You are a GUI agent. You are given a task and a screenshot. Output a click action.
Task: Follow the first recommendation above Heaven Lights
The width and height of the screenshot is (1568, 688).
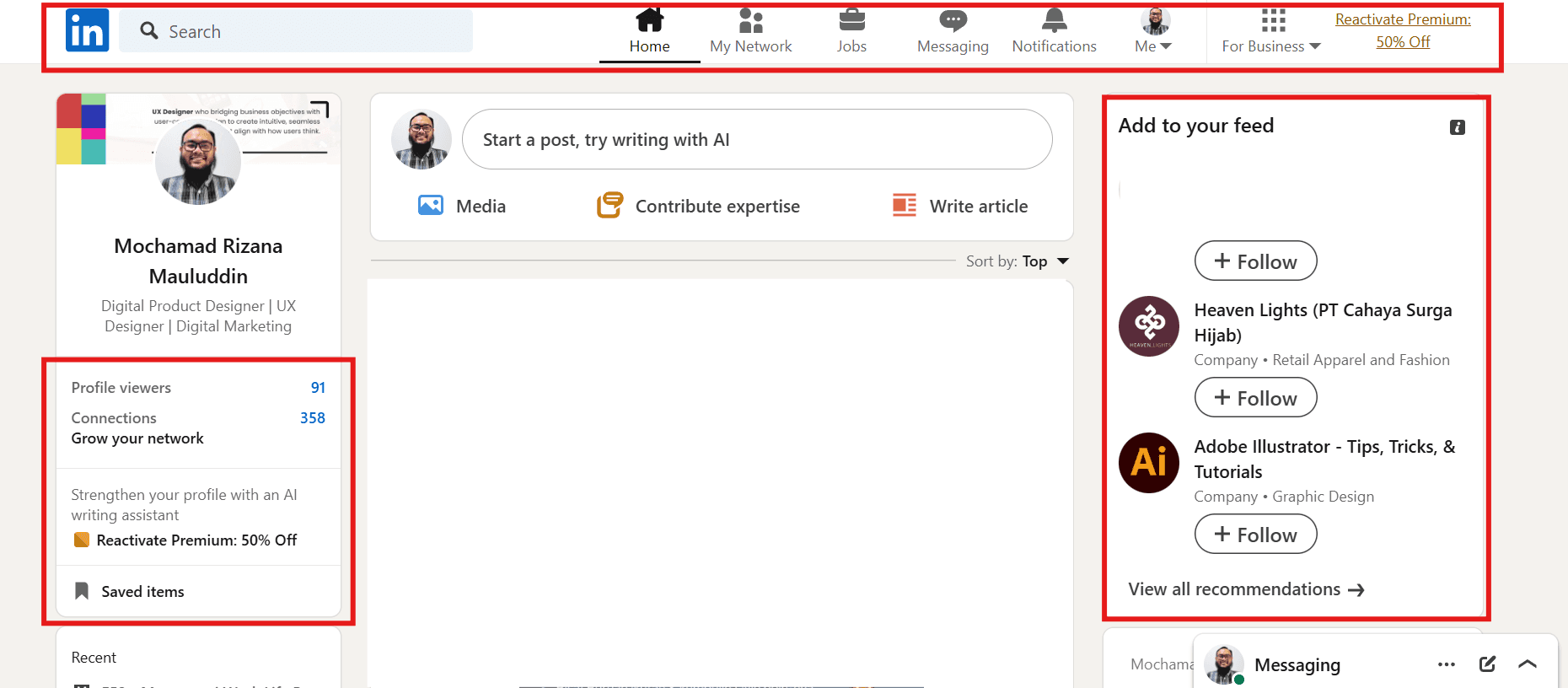click(1255, 261)
